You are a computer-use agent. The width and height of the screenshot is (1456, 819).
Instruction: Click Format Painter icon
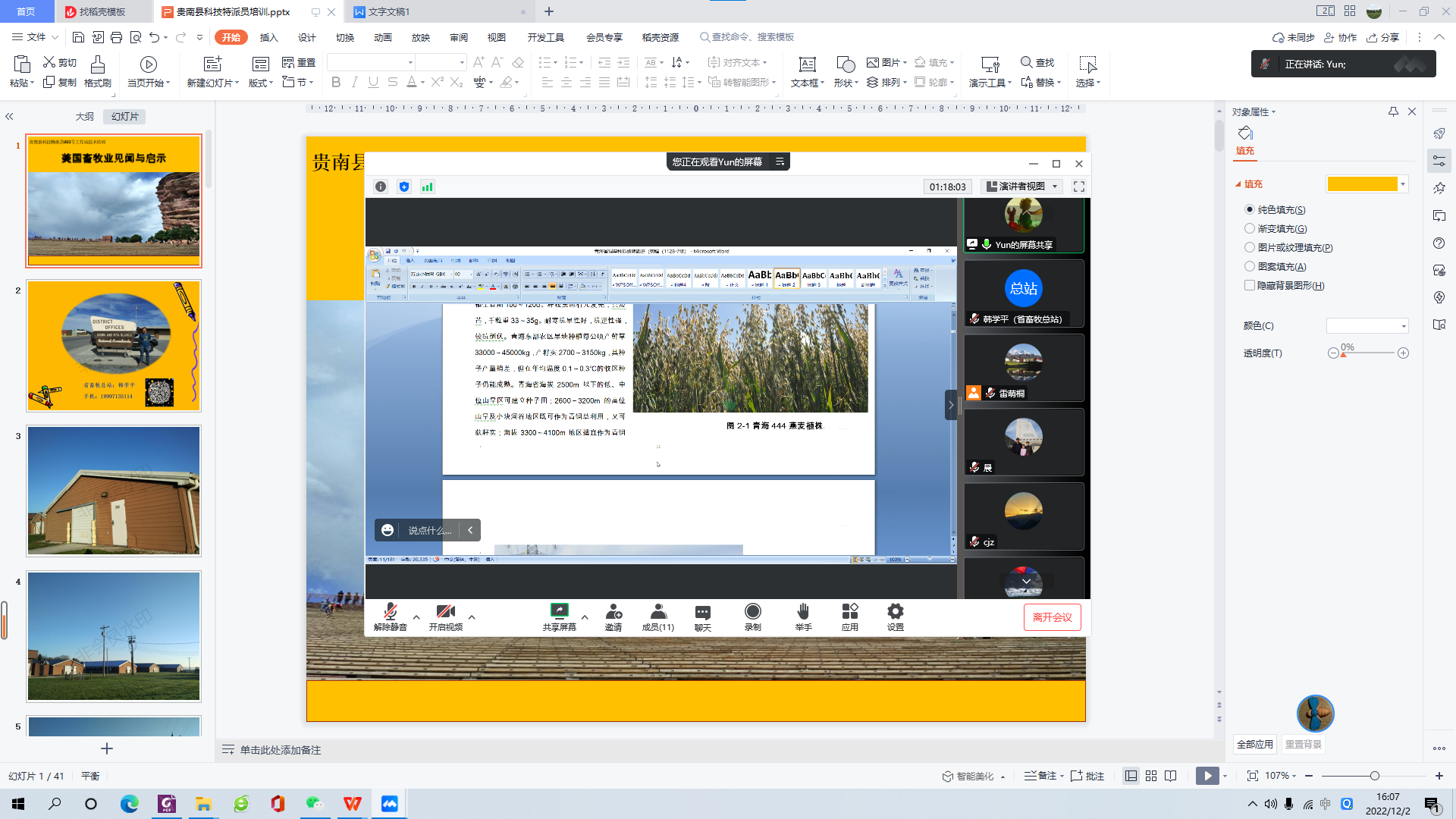(x=98, y=71)
